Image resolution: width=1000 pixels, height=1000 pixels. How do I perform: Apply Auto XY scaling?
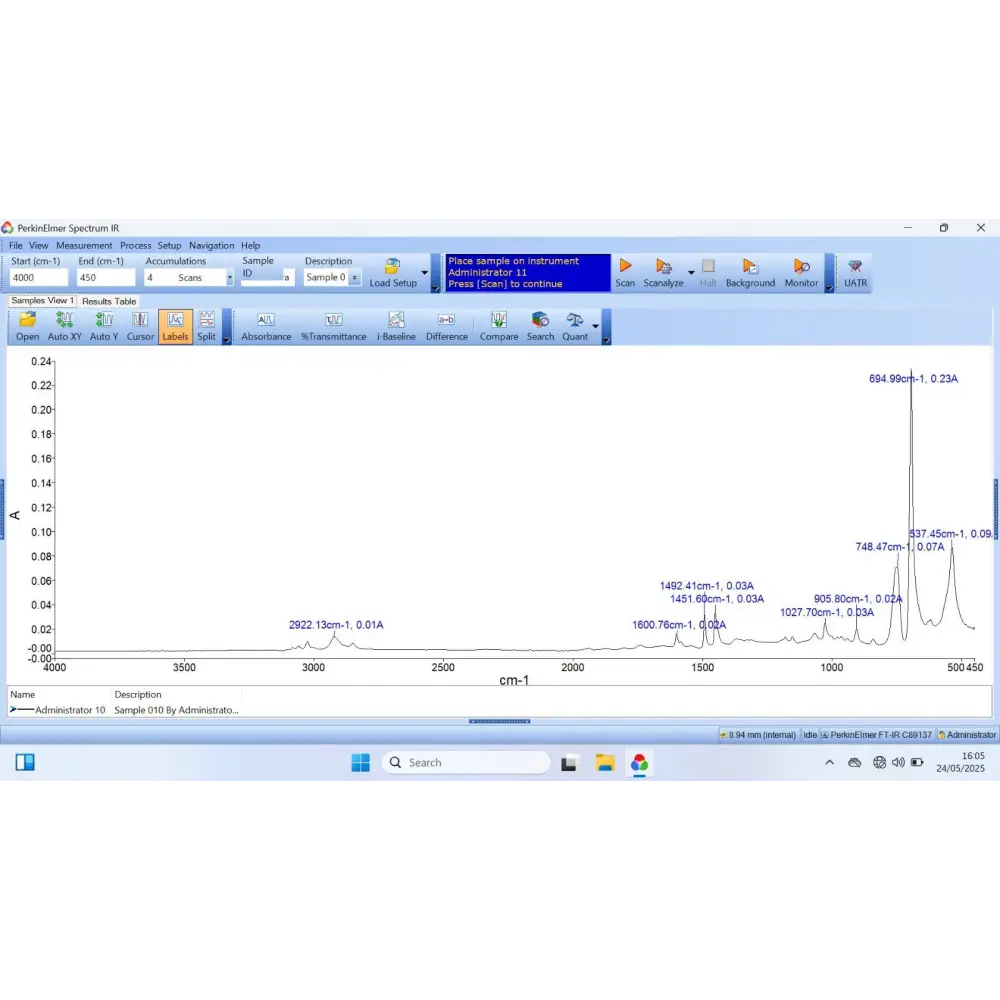(64, 327)
